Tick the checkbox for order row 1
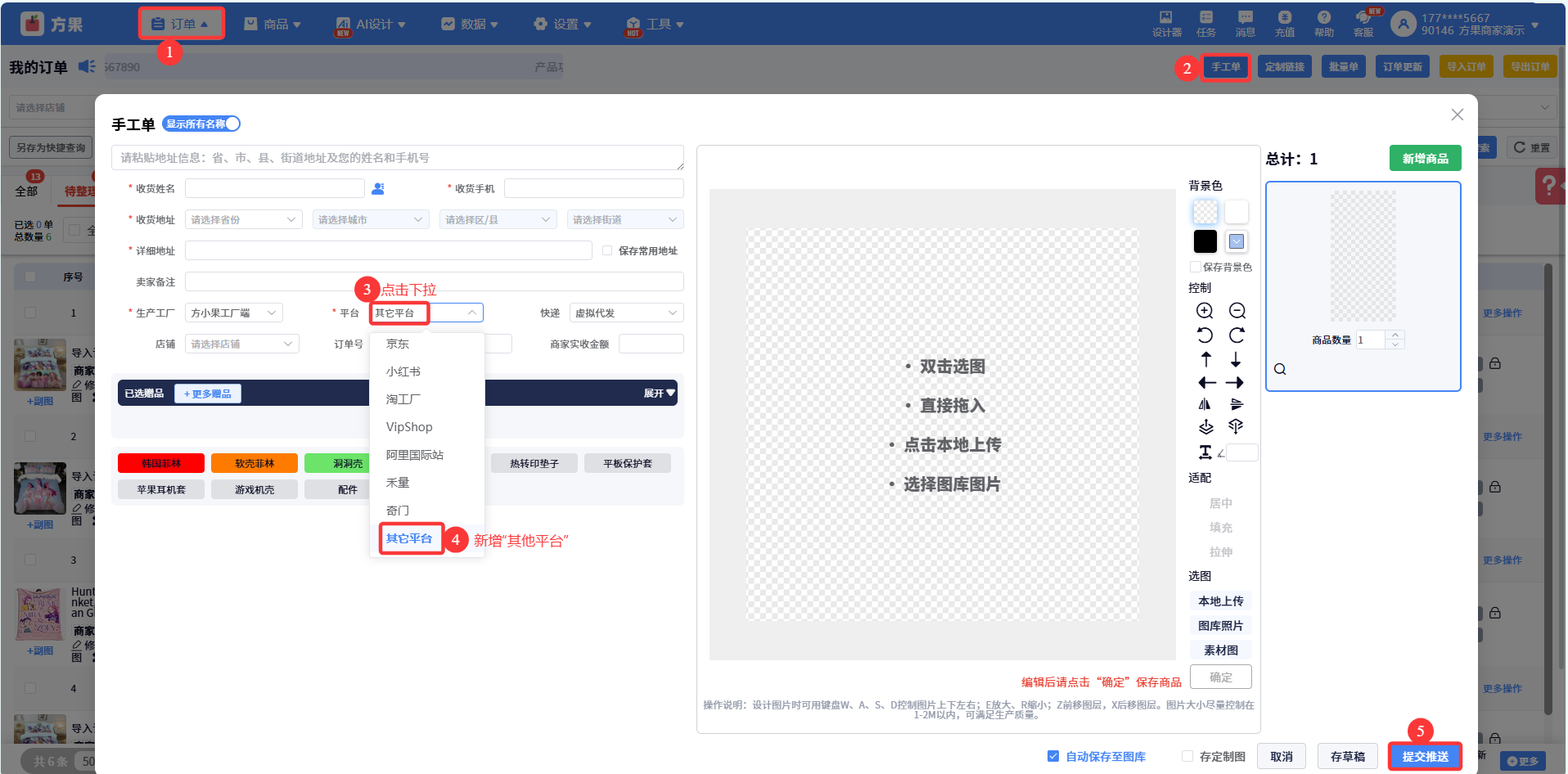1568x774 pixels. pyautogui.click(x=30, y=313)
